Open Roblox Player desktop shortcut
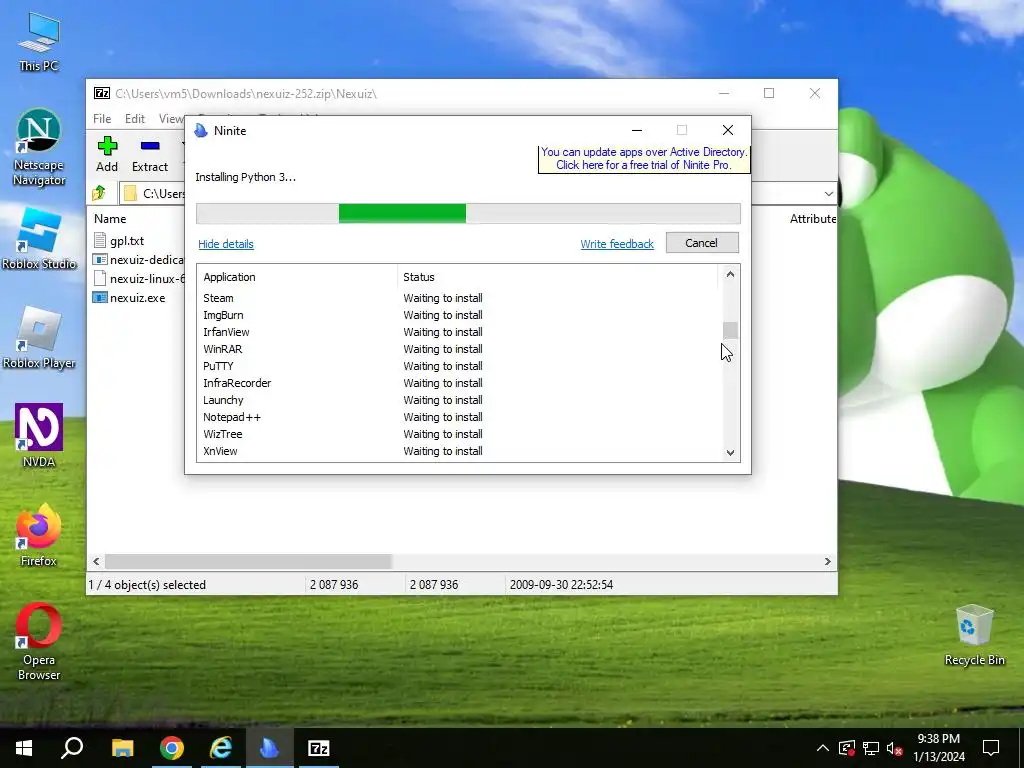Screen dimensions: 1024x768 [39, 338]
